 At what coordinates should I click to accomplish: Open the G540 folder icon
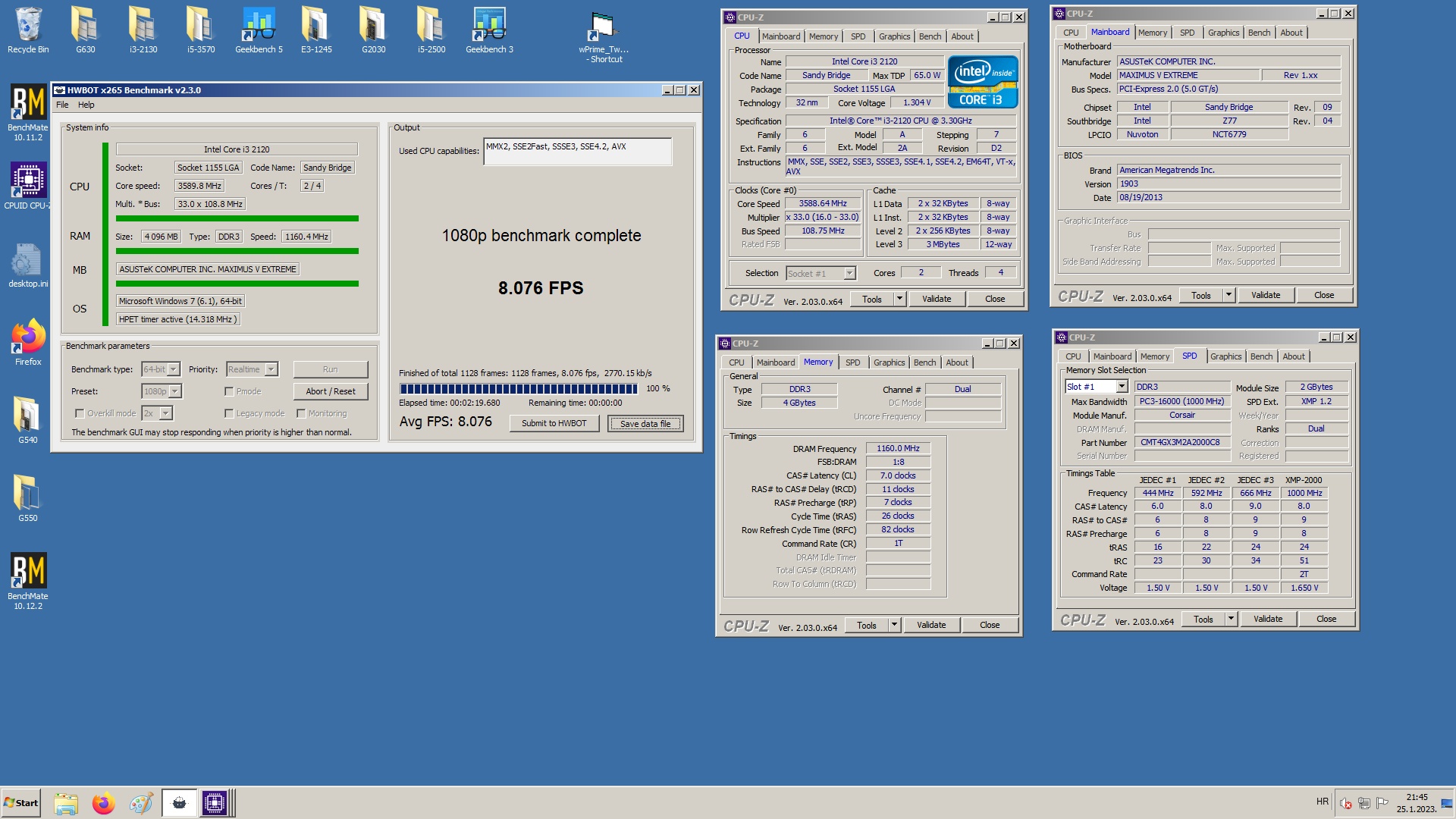pyautogui.click(x=28, y=420)
